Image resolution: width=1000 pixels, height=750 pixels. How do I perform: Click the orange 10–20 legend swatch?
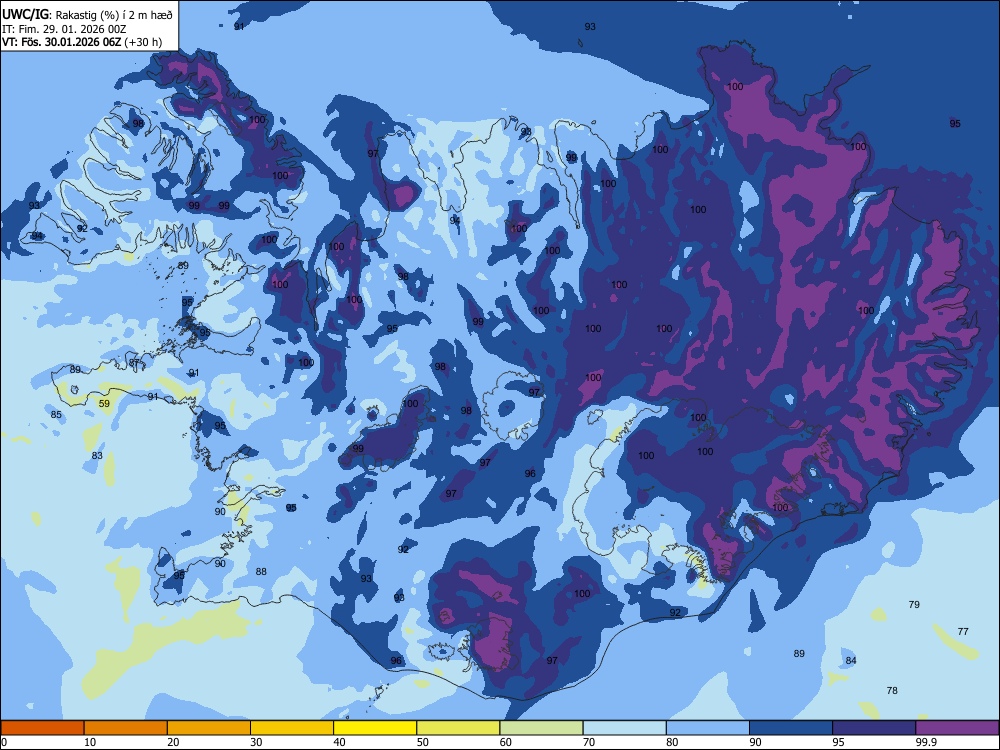126,728
